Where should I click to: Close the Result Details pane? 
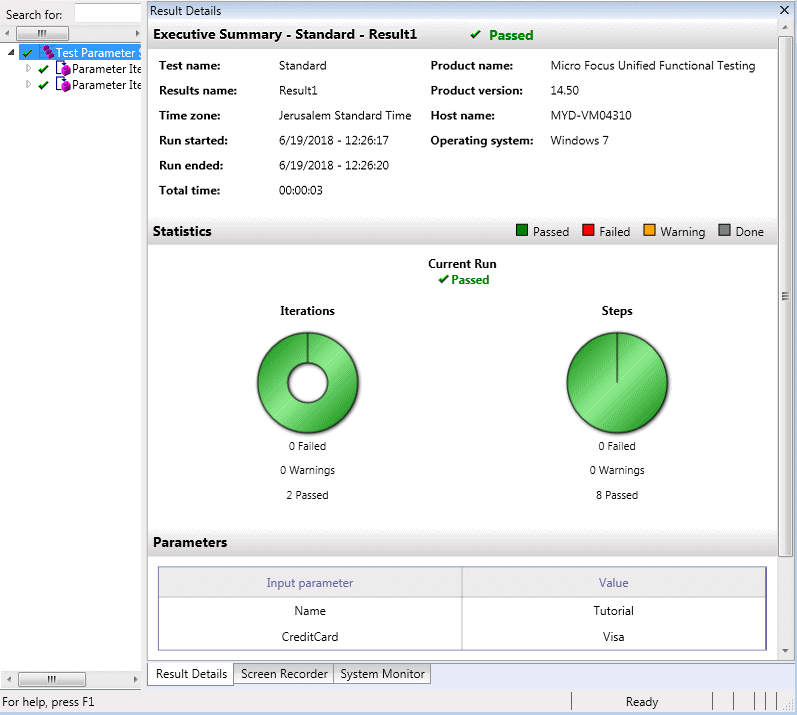[x=783, y=10]
